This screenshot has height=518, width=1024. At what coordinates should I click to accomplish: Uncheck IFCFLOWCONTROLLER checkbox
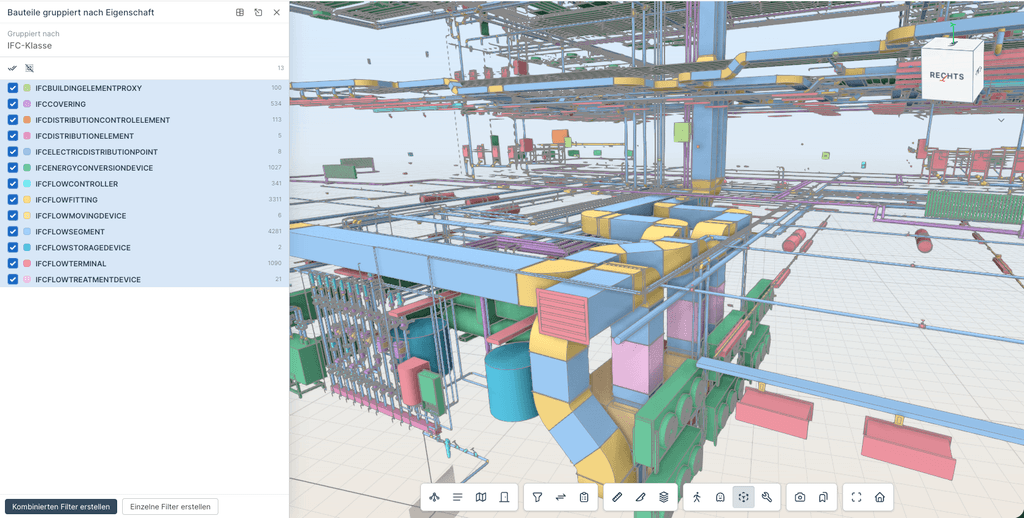12,184
